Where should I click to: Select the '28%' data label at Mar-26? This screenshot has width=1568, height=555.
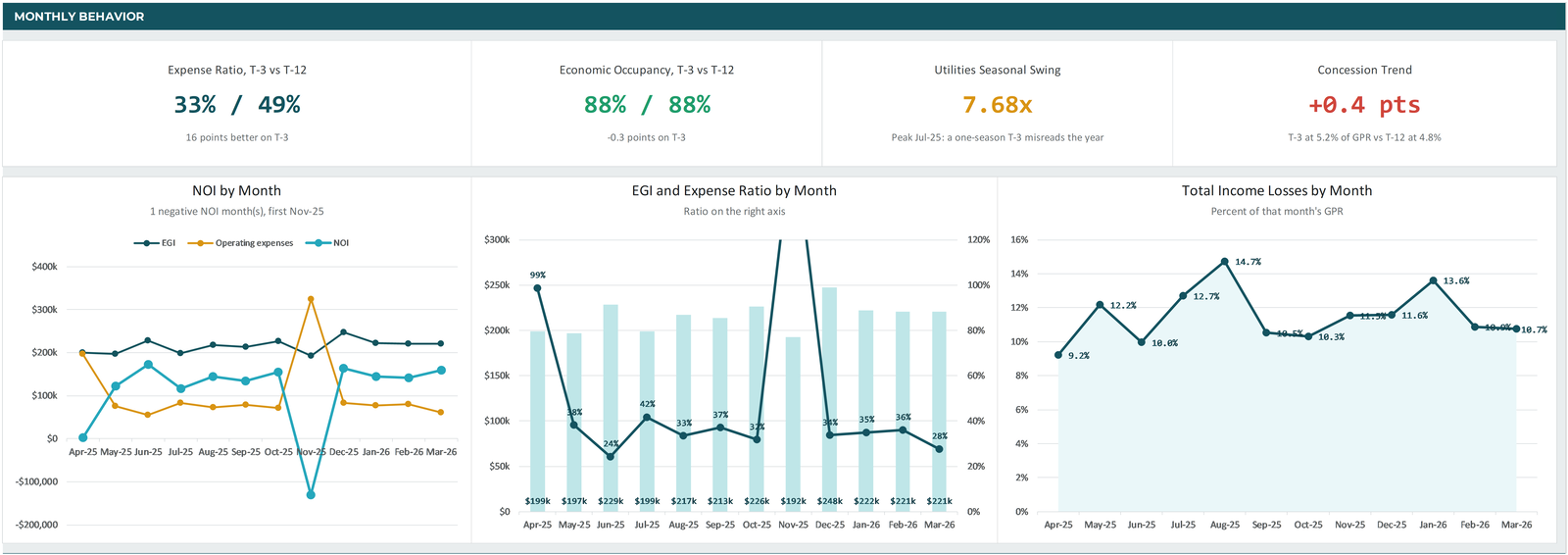tap(940, 436)
